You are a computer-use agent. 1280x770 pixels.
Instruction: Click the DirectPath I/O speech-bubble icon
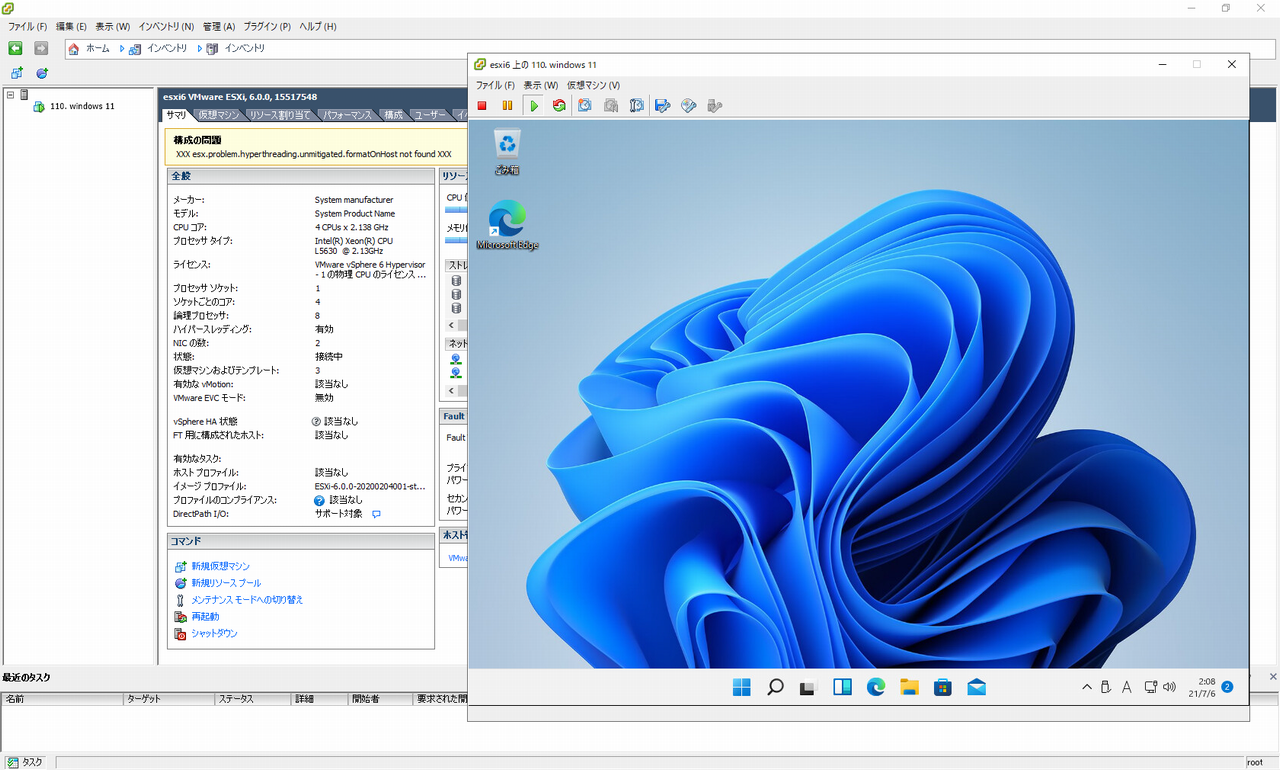pos(376,514)
